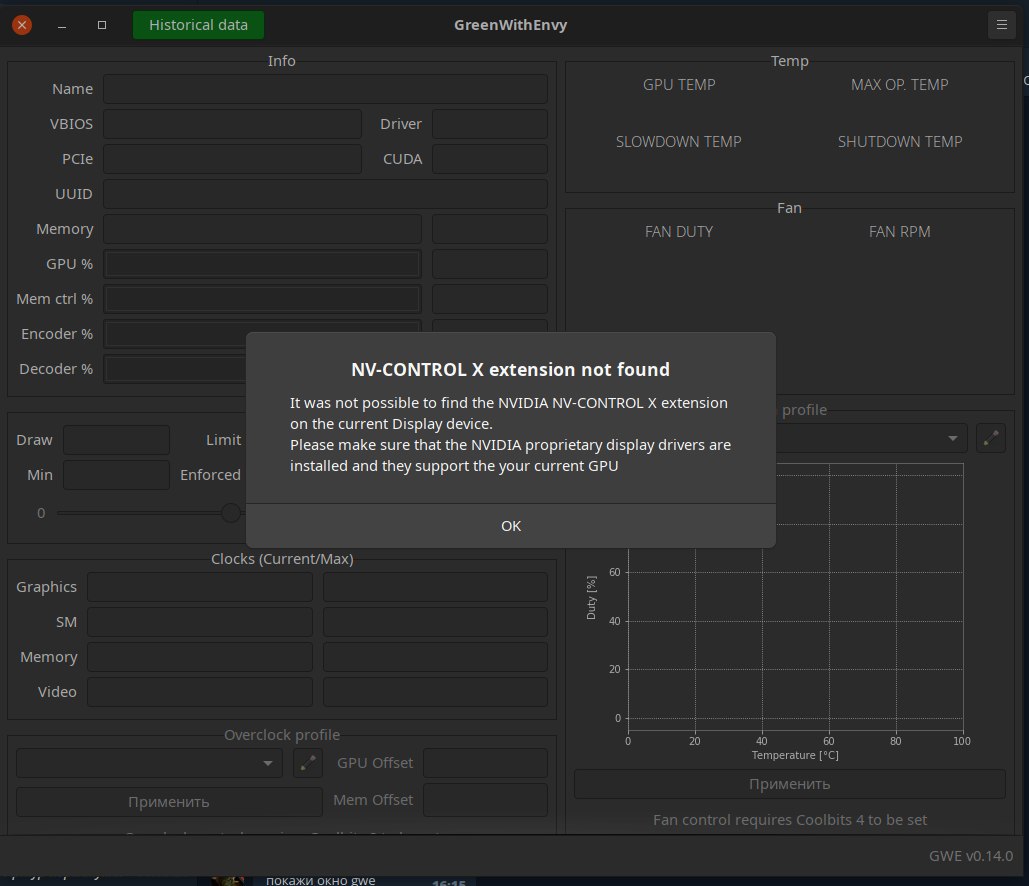Screen dimensions: 1029x886
Task: Click the SM current clock field
Action: [200, 622]
